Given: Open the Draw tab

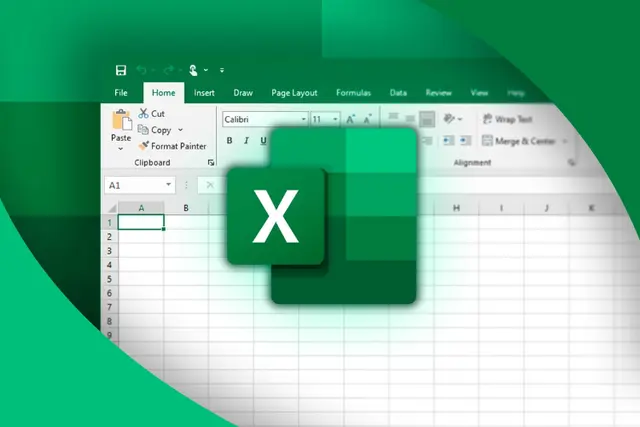Looking at the screenshot, I should pyautogui.click(x=243, y=93).
